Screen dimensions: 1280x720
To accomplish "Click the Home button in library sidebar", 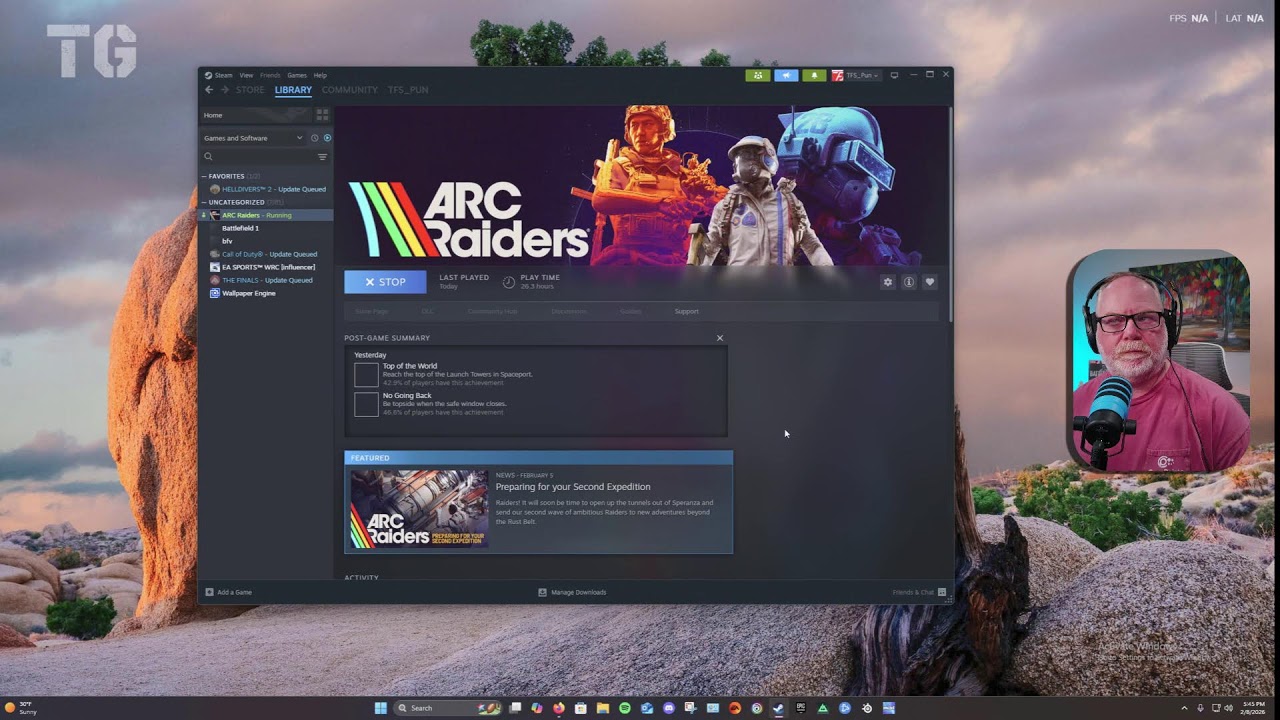I will pos(256,115).
